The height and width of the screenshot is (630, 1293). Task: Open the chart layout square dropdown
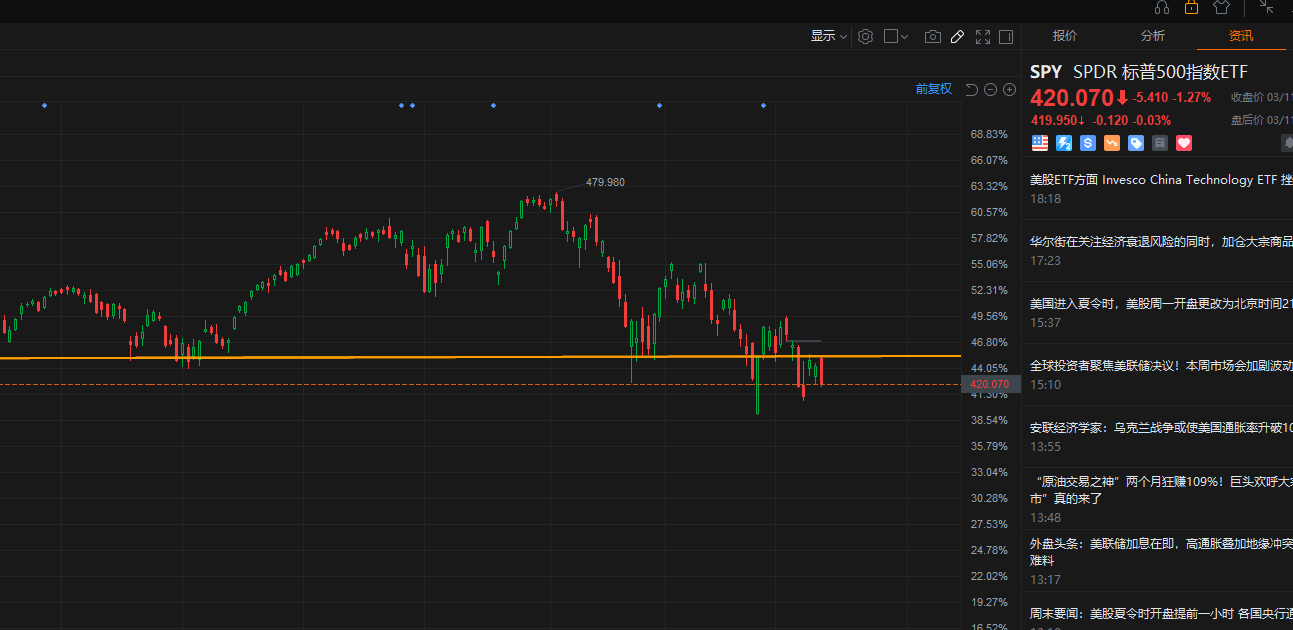tap(896, 36)
